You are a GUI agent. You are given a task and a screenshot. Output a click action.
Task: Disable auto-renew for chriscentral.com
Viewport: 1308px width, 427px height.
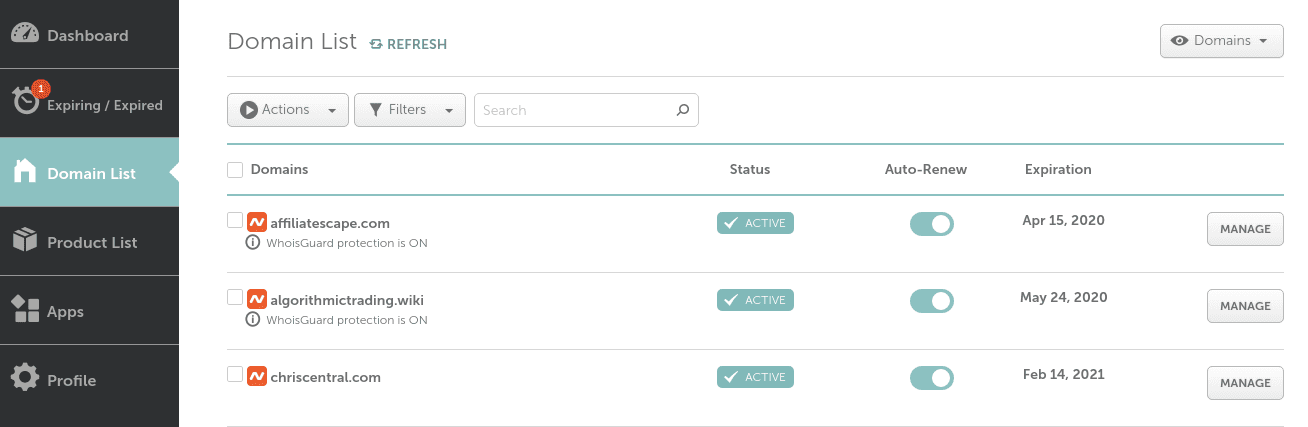pos(931,378)
